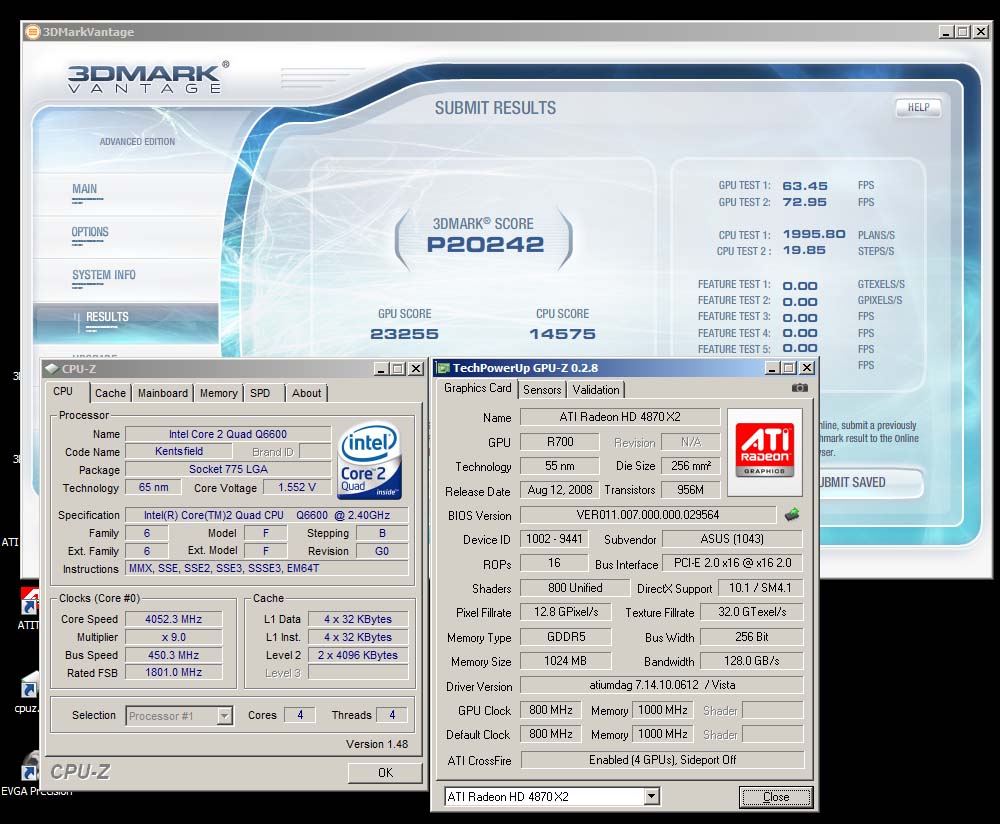Click the memory size '1024 MB'
Screen dimensions: 1000x824
pyautogui.click(x=566, y=661)
